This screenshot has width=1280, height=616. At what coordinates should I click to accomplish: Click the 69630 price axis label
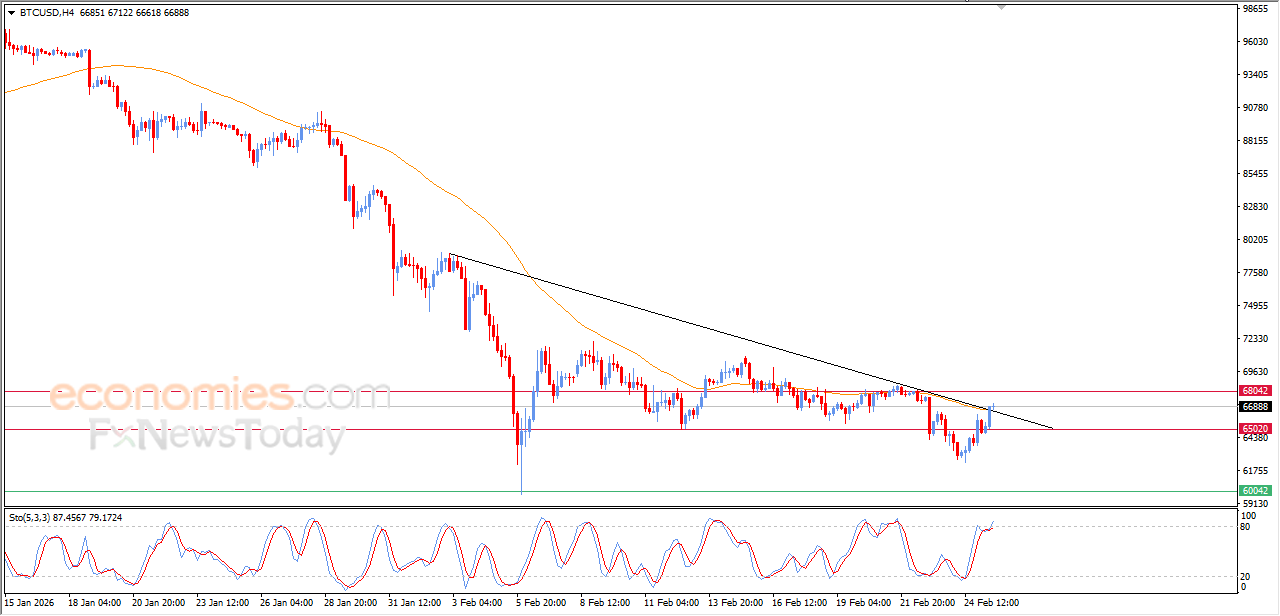[1256, 372]
